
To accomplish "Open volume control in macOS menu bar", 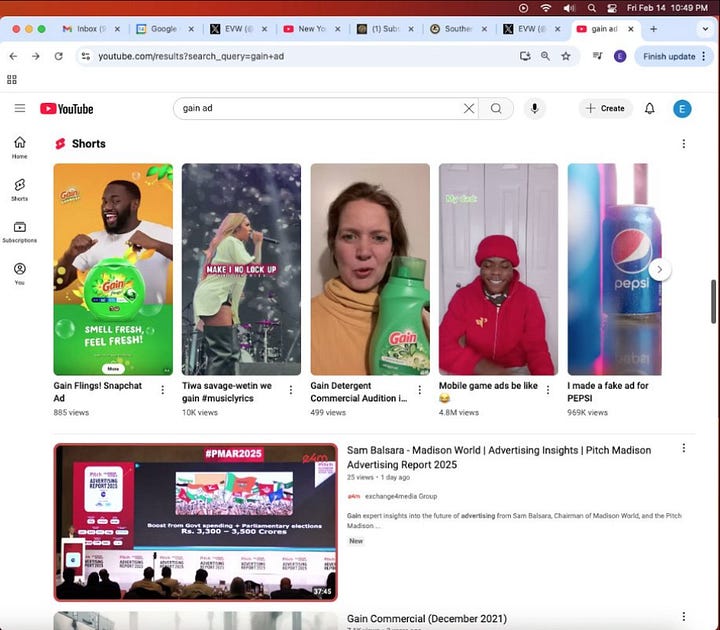I will 569,8.
